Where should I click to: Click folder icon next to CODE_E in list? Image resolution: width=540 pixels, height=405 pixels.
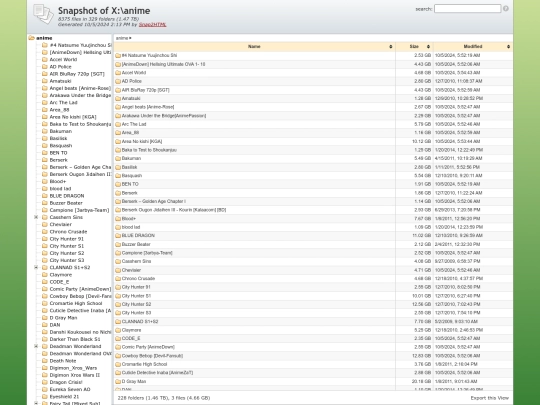pyautogui.click(x=118, y=339)
